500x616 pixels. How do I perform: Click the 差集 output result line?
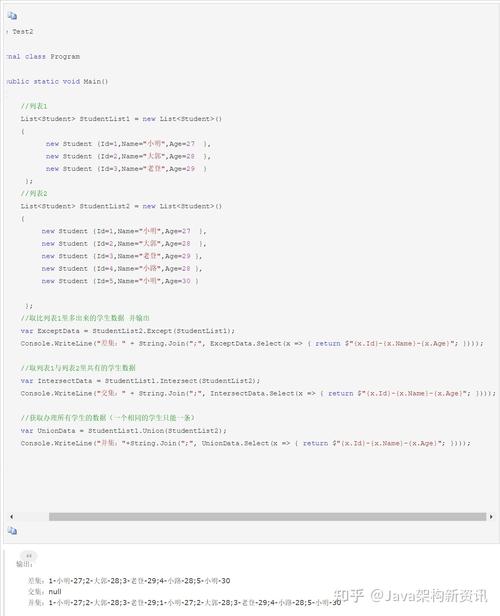(x=129, y=581)
